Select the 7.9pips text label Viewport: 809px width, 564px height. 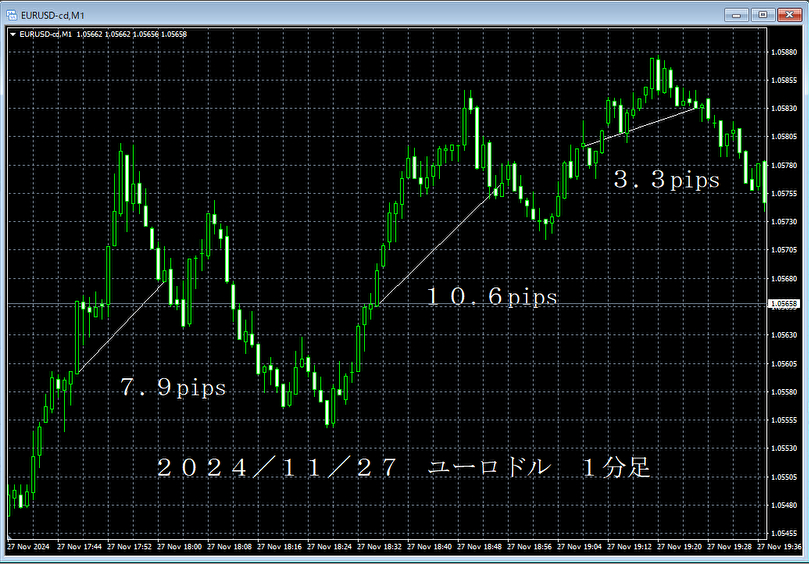(x=173, y=389)
